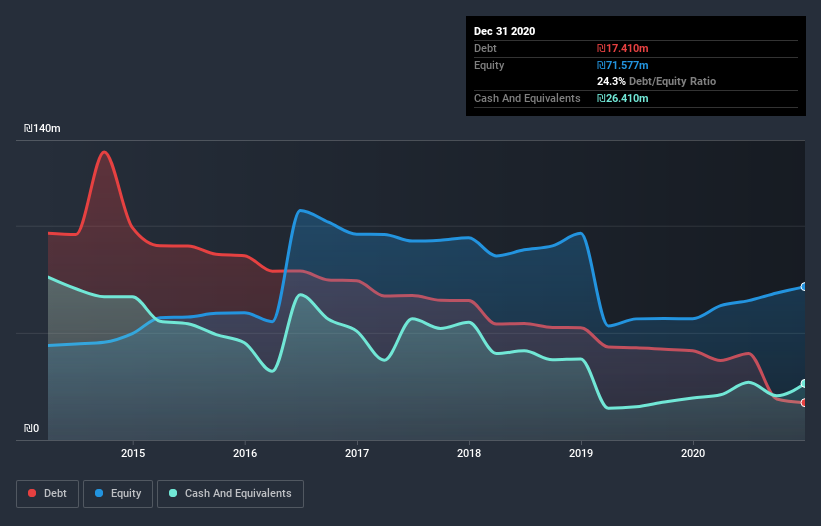Click Cash And Equivalents label in tooltip
The image size is (821, 526).
pyautogui.click(x=527, y=98)
